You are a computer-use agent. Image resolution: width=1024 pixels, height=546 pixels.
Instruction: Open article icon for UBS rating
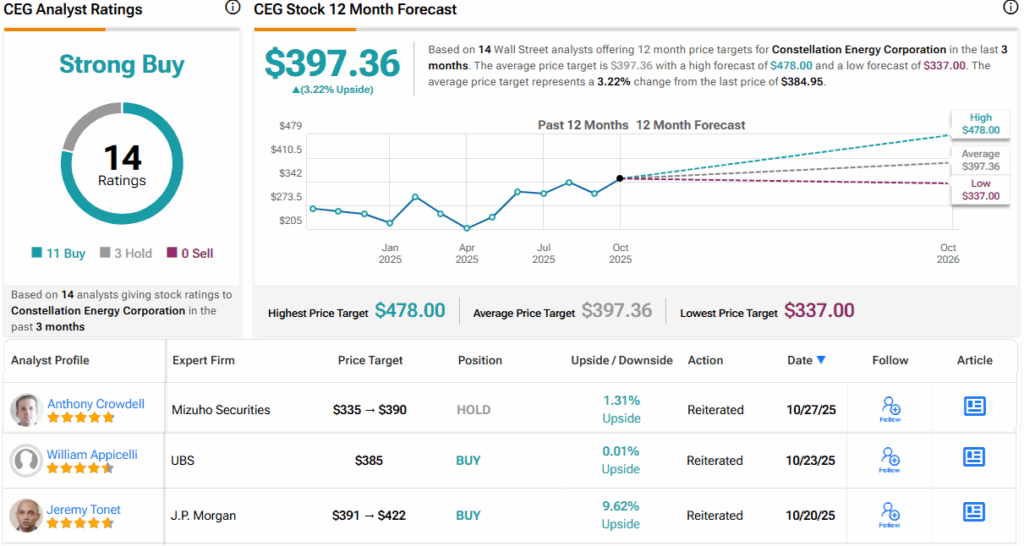974,457
